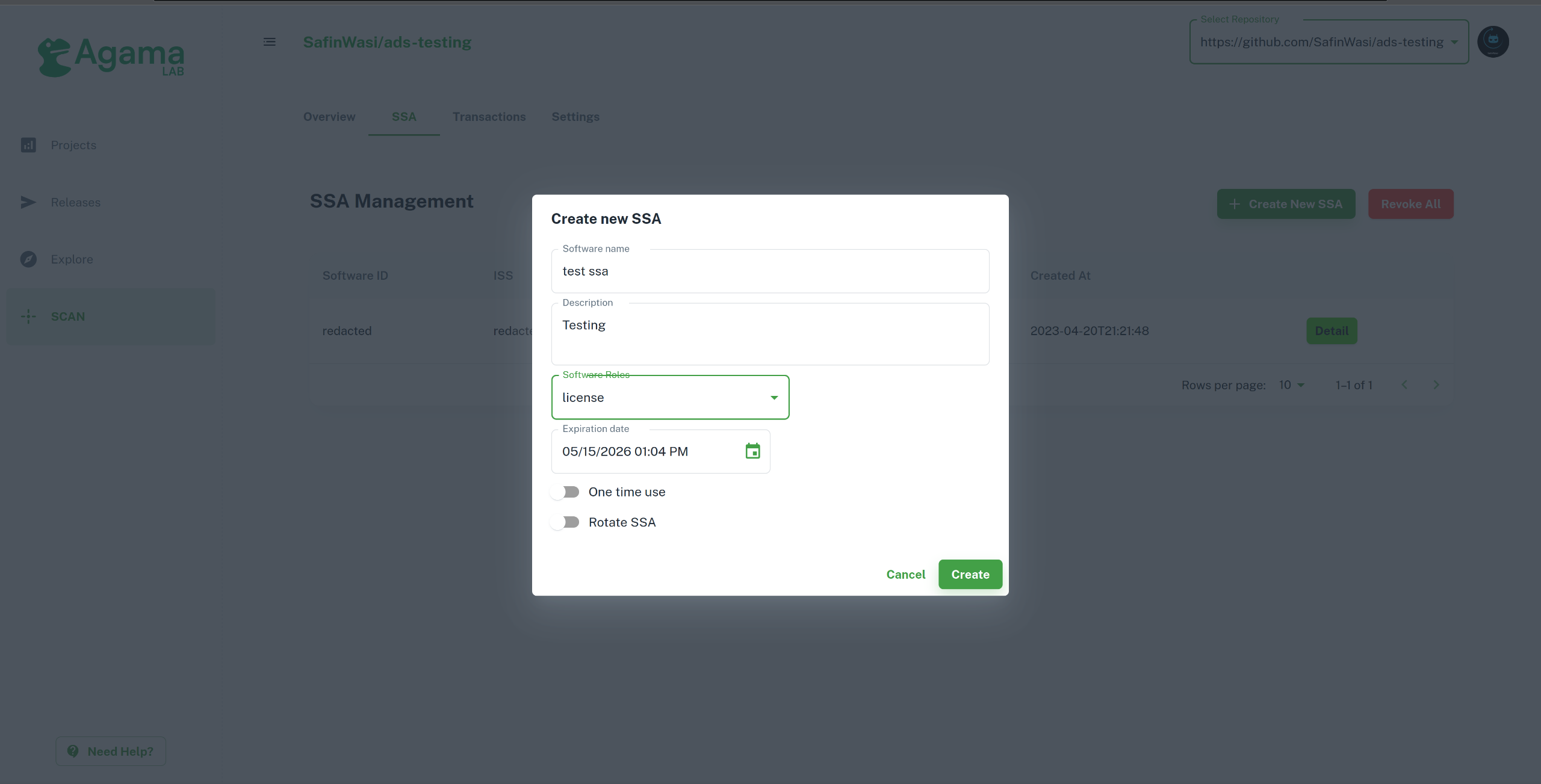
Task: Enable the One time use toggle
Action: 565,492
